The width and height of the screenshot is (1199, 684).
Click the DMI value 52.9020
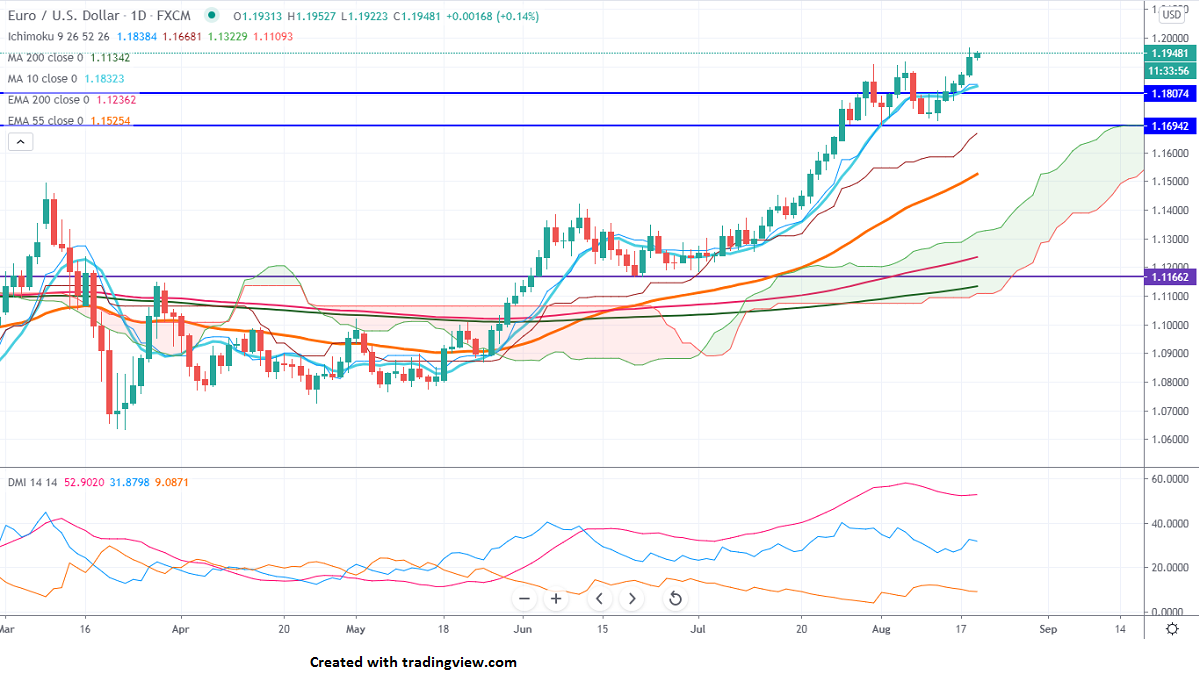tap(84, 482)
